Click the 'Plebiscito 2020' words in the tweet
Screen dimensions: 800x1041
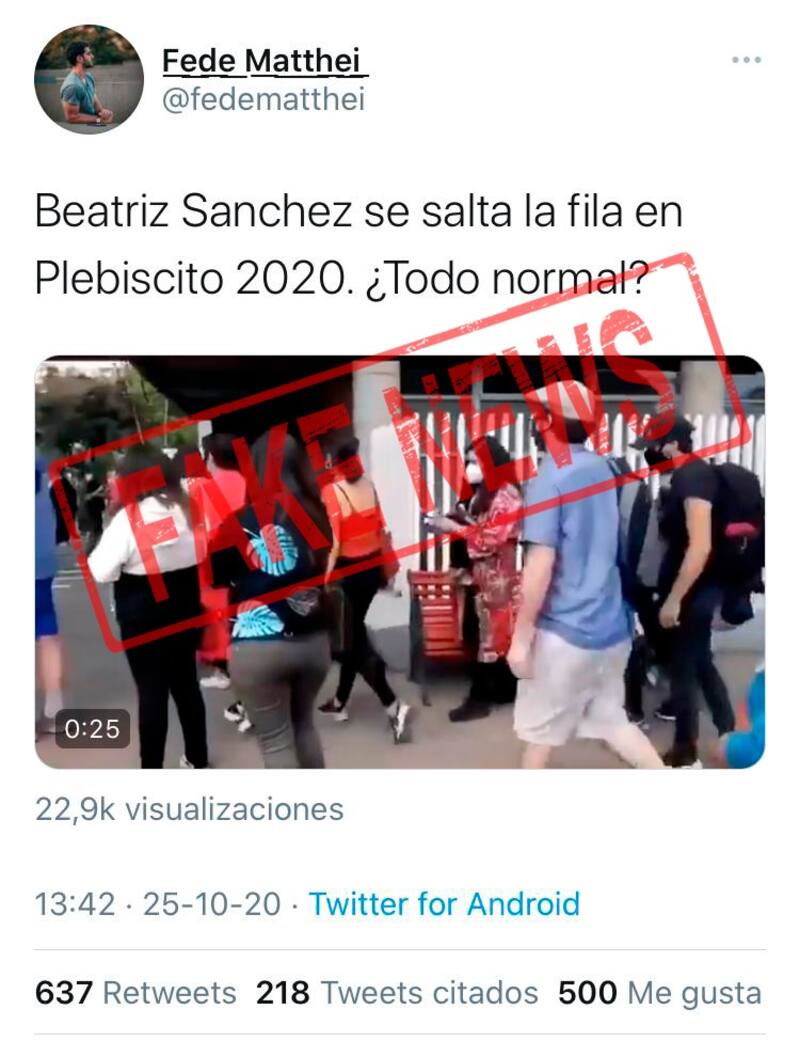(187, 279)
